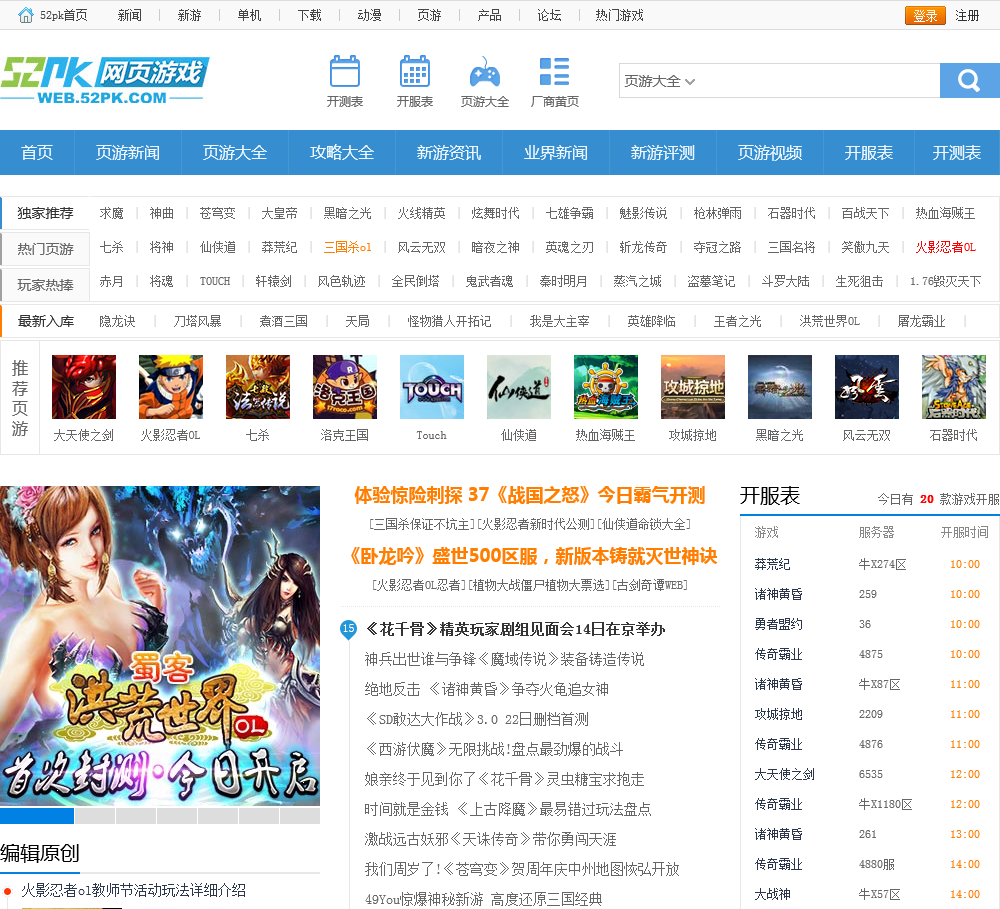Open the 屠龙霸业 newest game link
Viewport: 1000px width, 909px height.
point(921,321)
